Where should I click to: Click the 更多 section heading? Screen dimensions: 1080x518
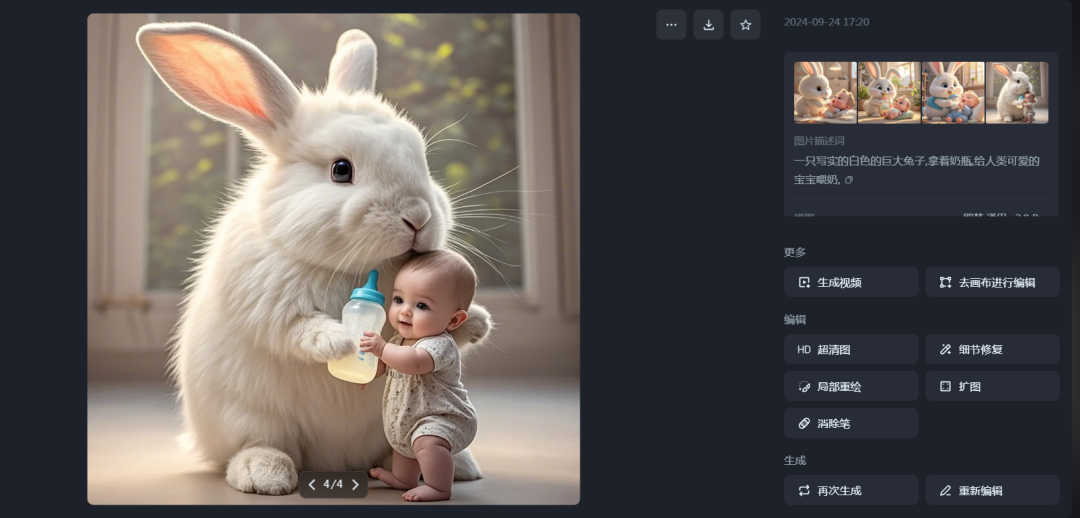point(795,252)
